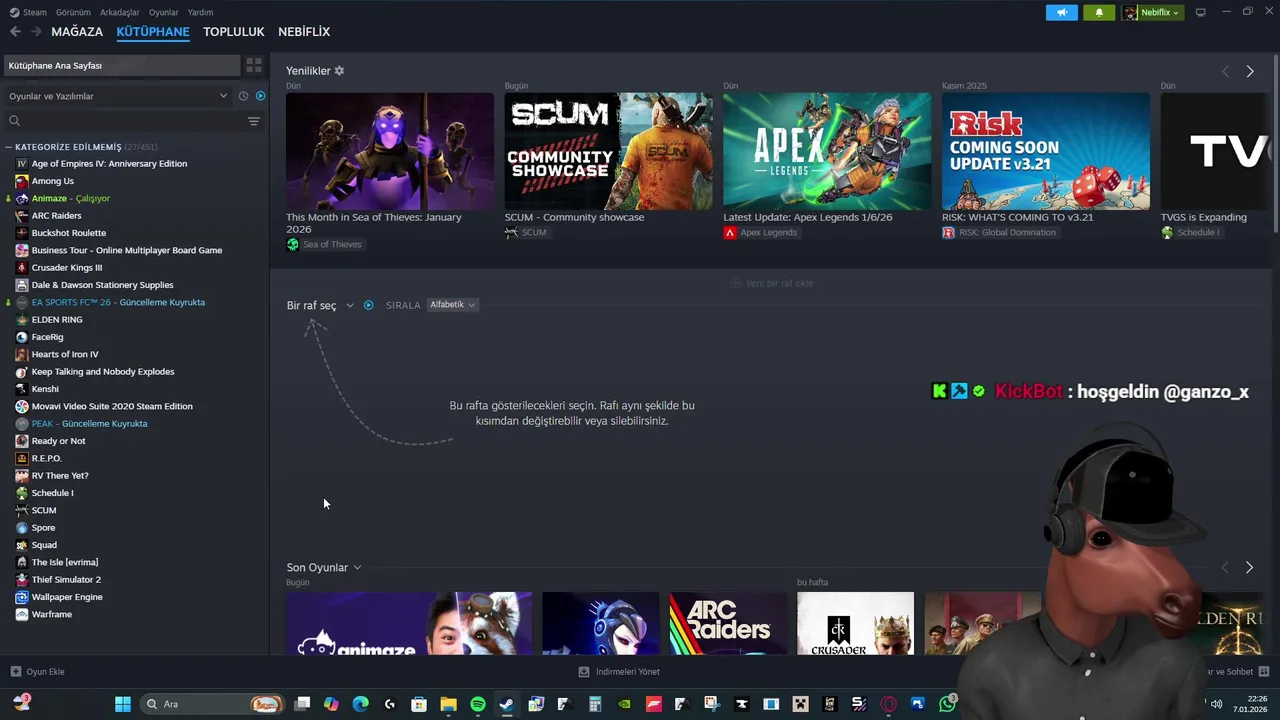Expand the Bir raf seç dropdown
The height and width of the screenshot is (720, 1280).
pyautogui.click(x=320, y=305)
